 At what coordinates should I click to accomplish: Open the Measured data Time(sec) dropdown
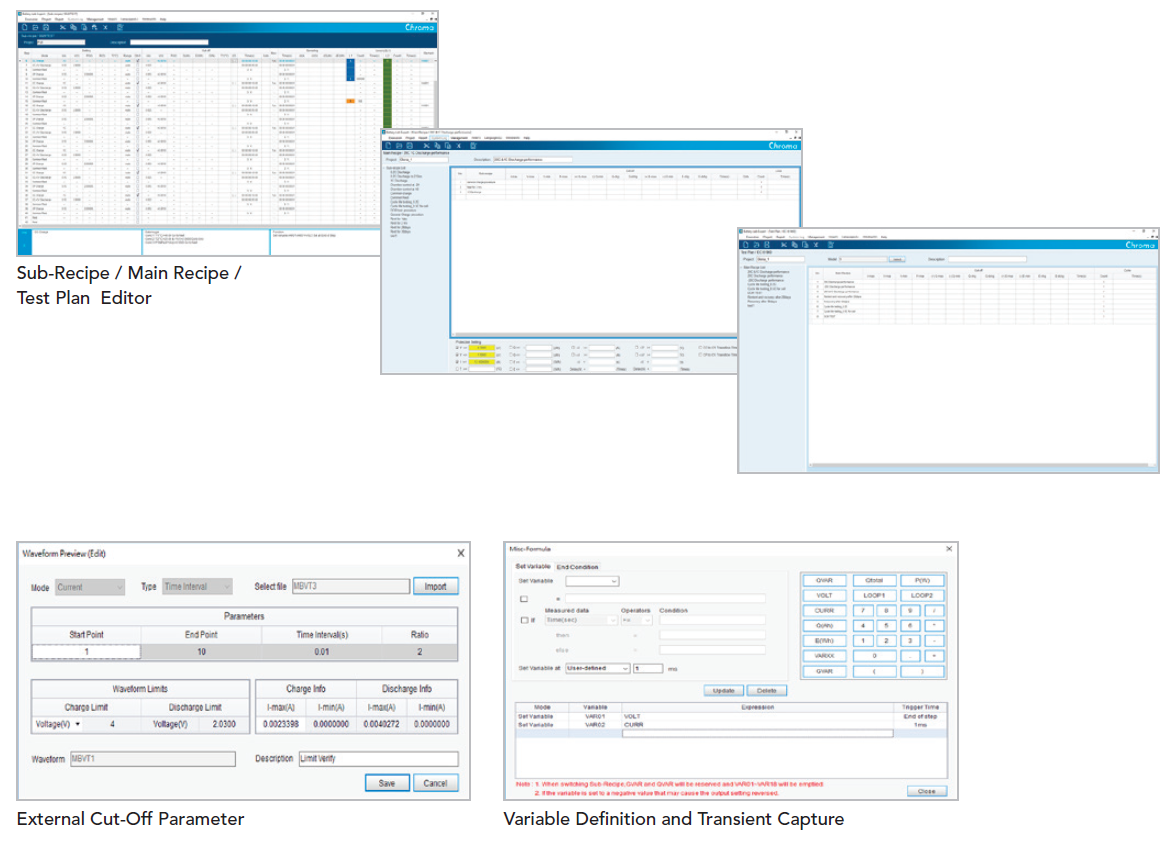pyautogui.click(x=582, y=620)
